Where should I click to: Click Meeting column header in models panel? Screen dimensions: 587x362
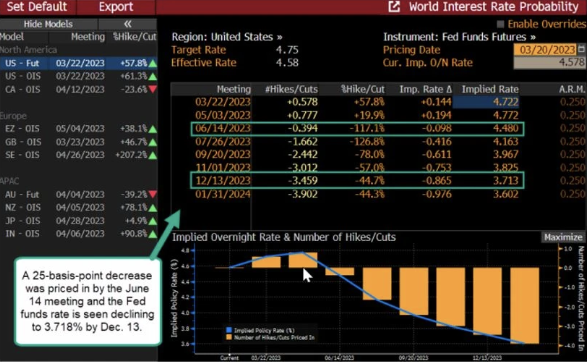(x=88, y=37)
